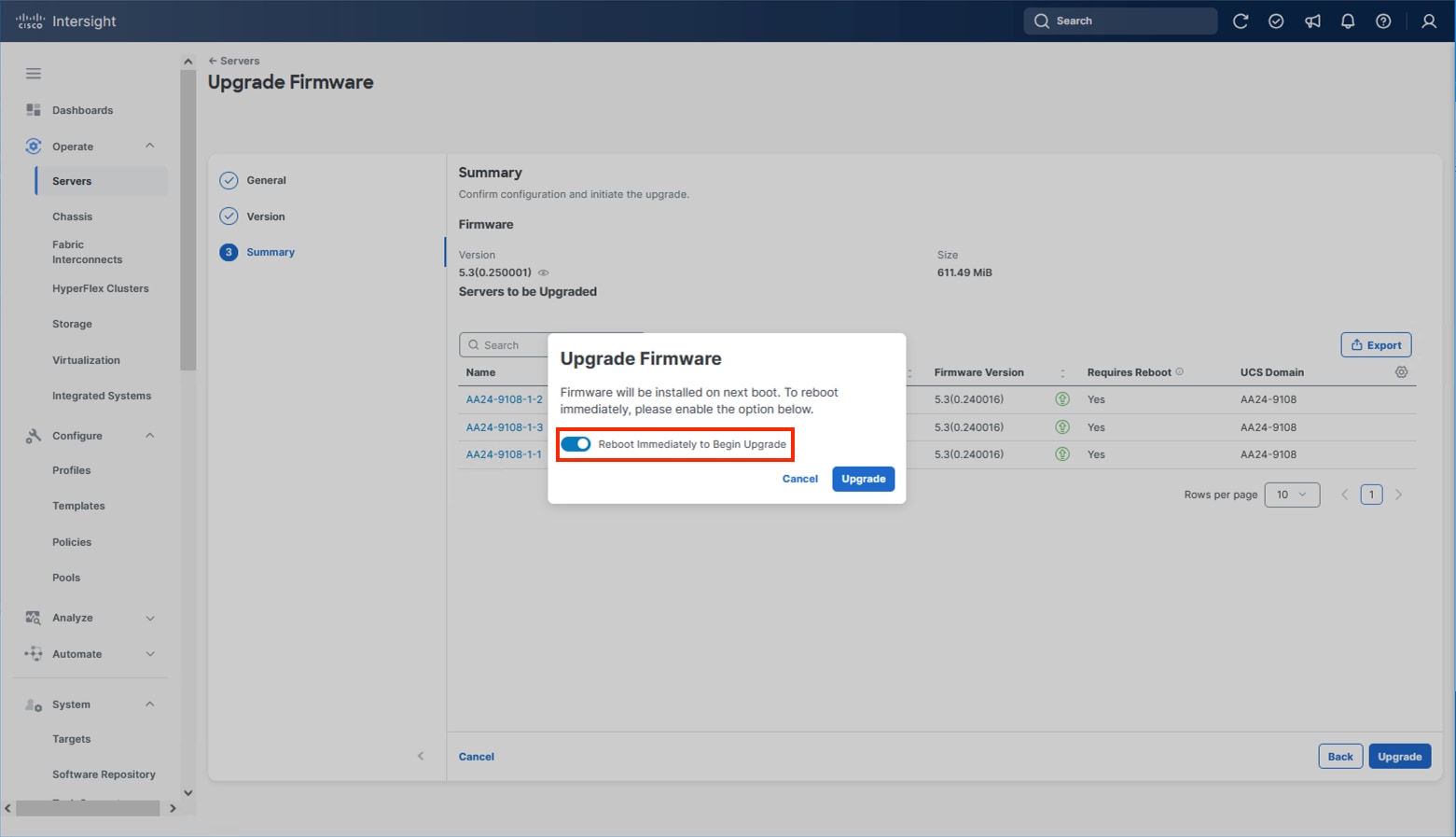Go back to Servers breadcrumb link
The image size is (1456, 837).
coord(234,61)
